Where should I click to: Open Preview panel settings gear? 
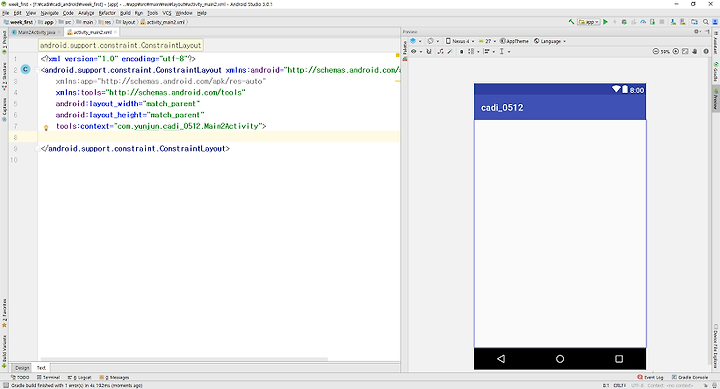[697, 32]
